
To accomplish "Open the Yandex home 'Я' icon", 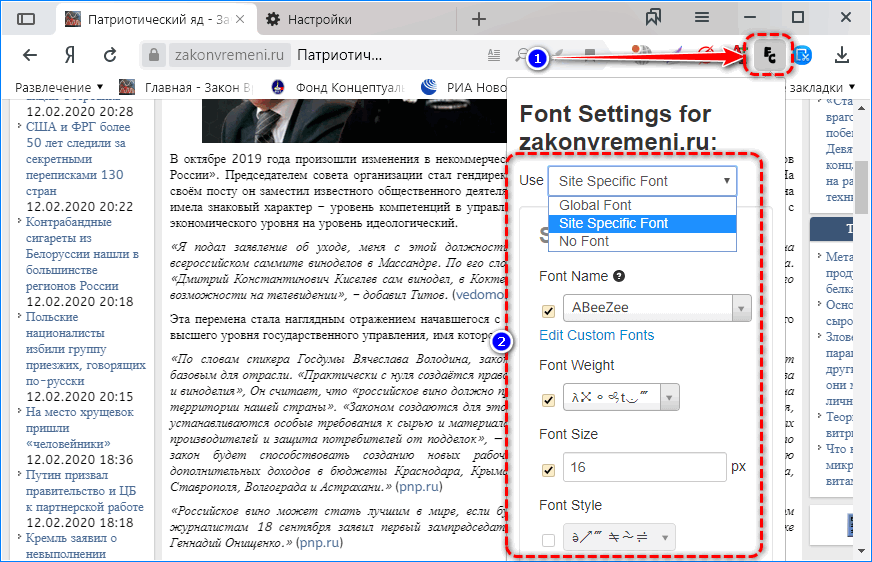I will click(71, 55).
